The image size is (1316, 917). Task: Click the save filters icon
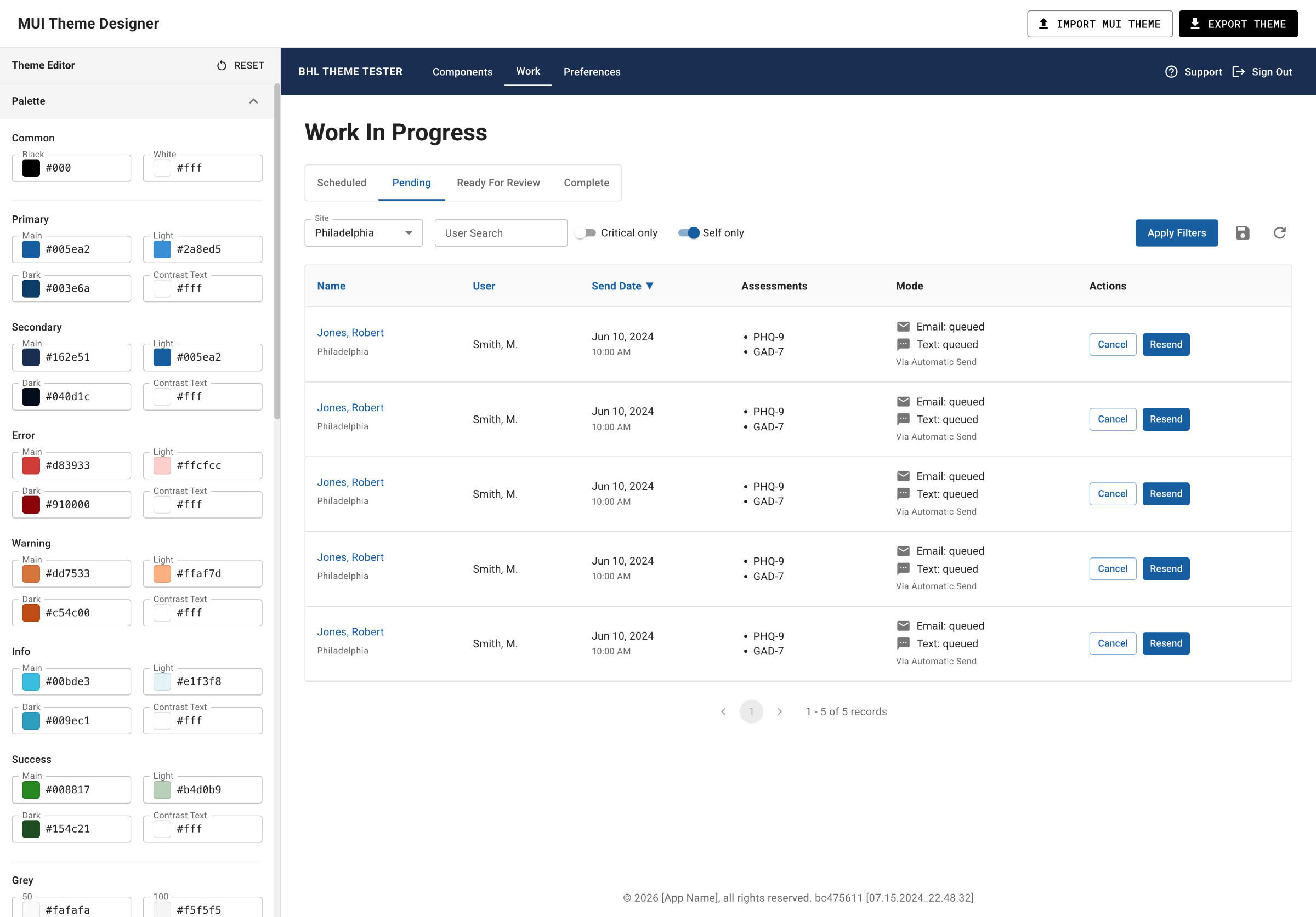point(1242,232)
